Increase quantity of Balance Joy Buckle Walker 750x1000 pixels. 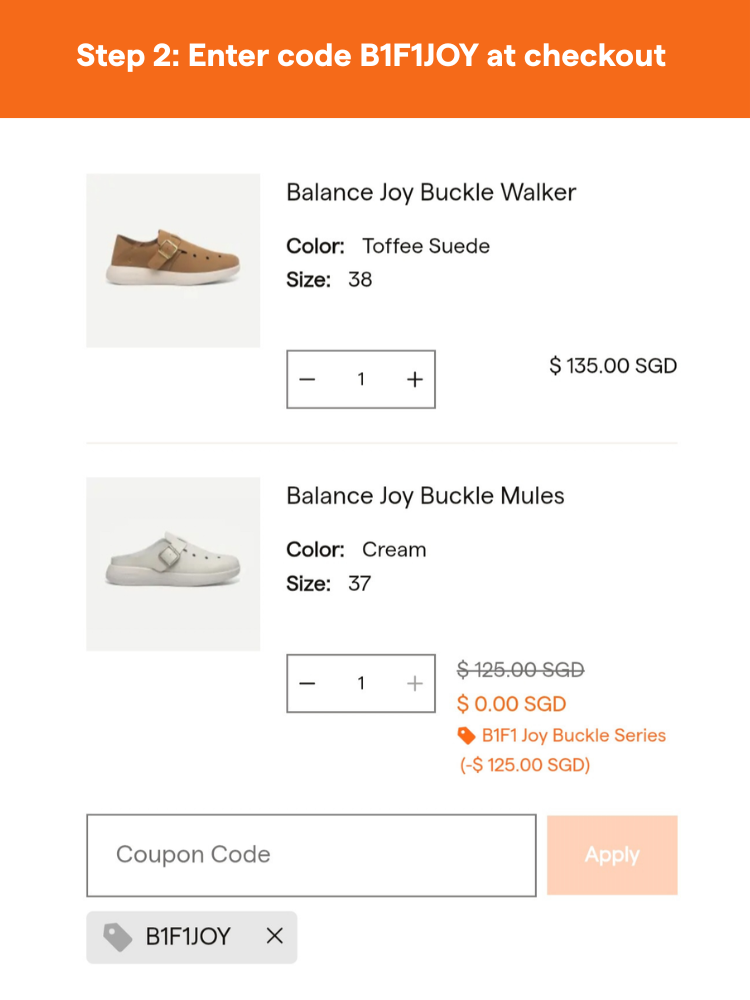tap(415, 380)
